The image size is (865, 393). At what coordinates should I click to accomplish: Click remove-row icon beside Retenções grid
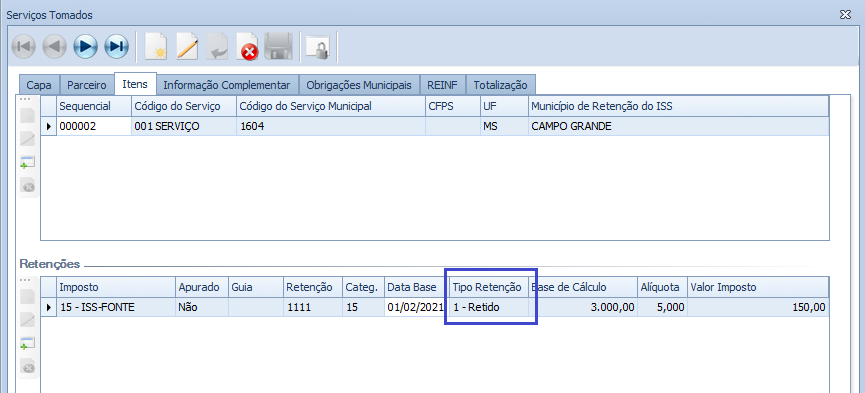(28, 367)
